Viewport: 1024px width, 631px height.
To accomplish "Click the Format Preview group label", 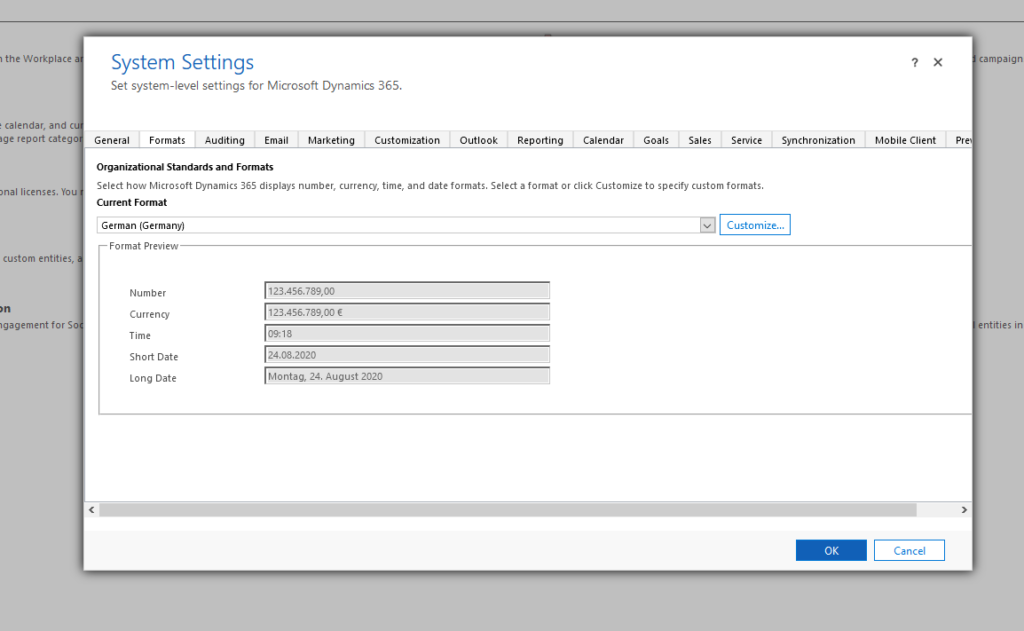I will (x=144, y=246).
